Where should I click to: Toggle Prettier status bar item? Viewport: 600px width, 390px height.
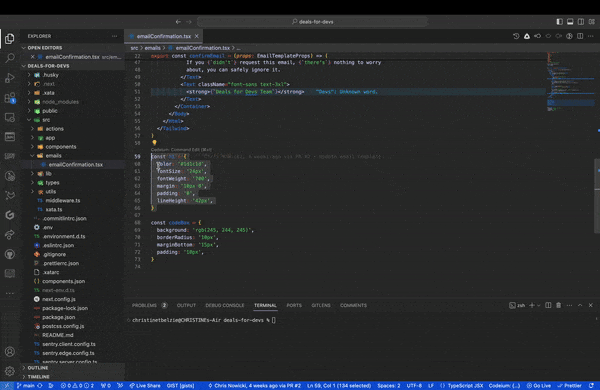[569, 385]
